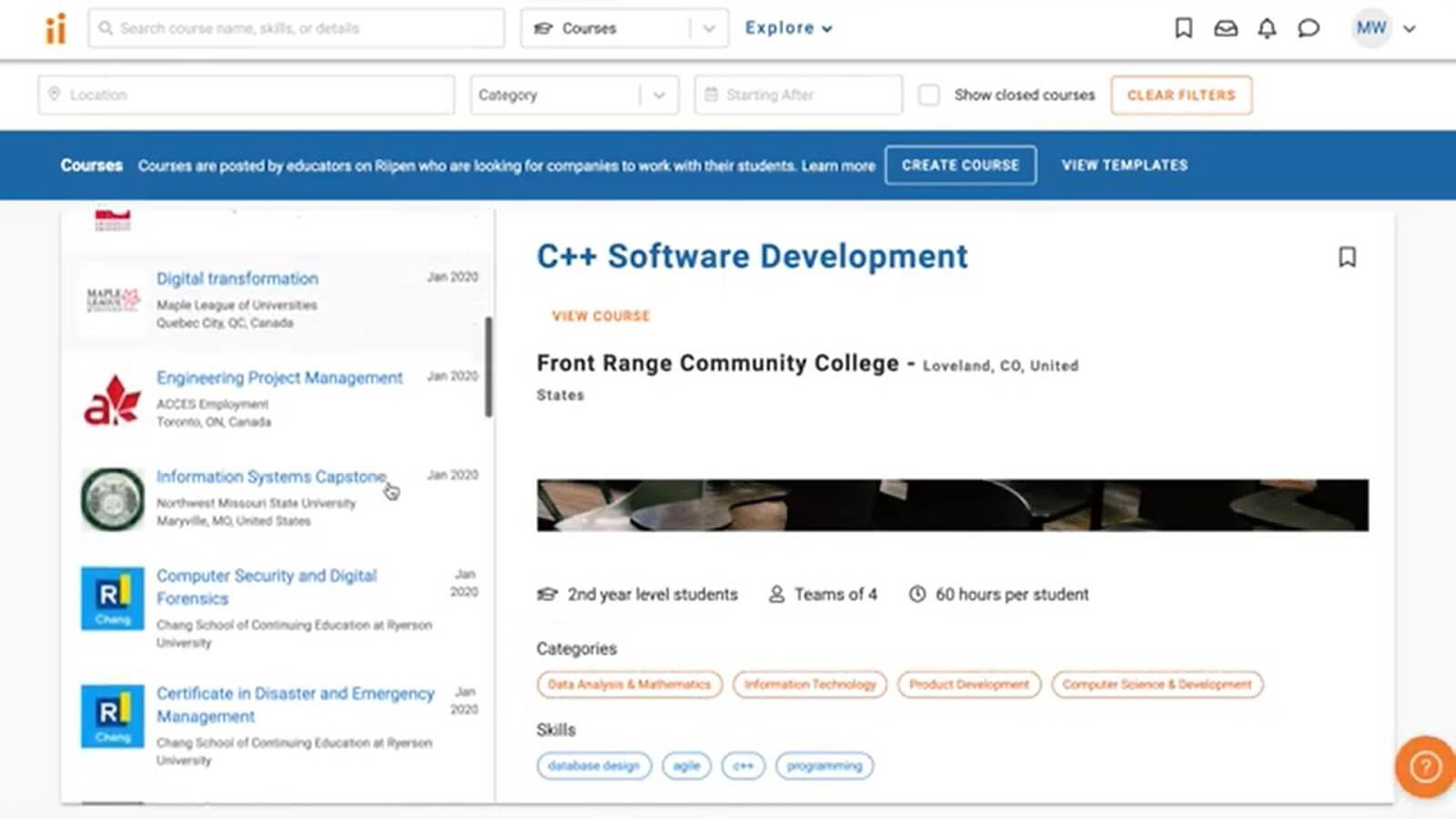This screenshot has width=1456, height=819.
Task: Open the Category filter dropdown
Action: (658, 95)
